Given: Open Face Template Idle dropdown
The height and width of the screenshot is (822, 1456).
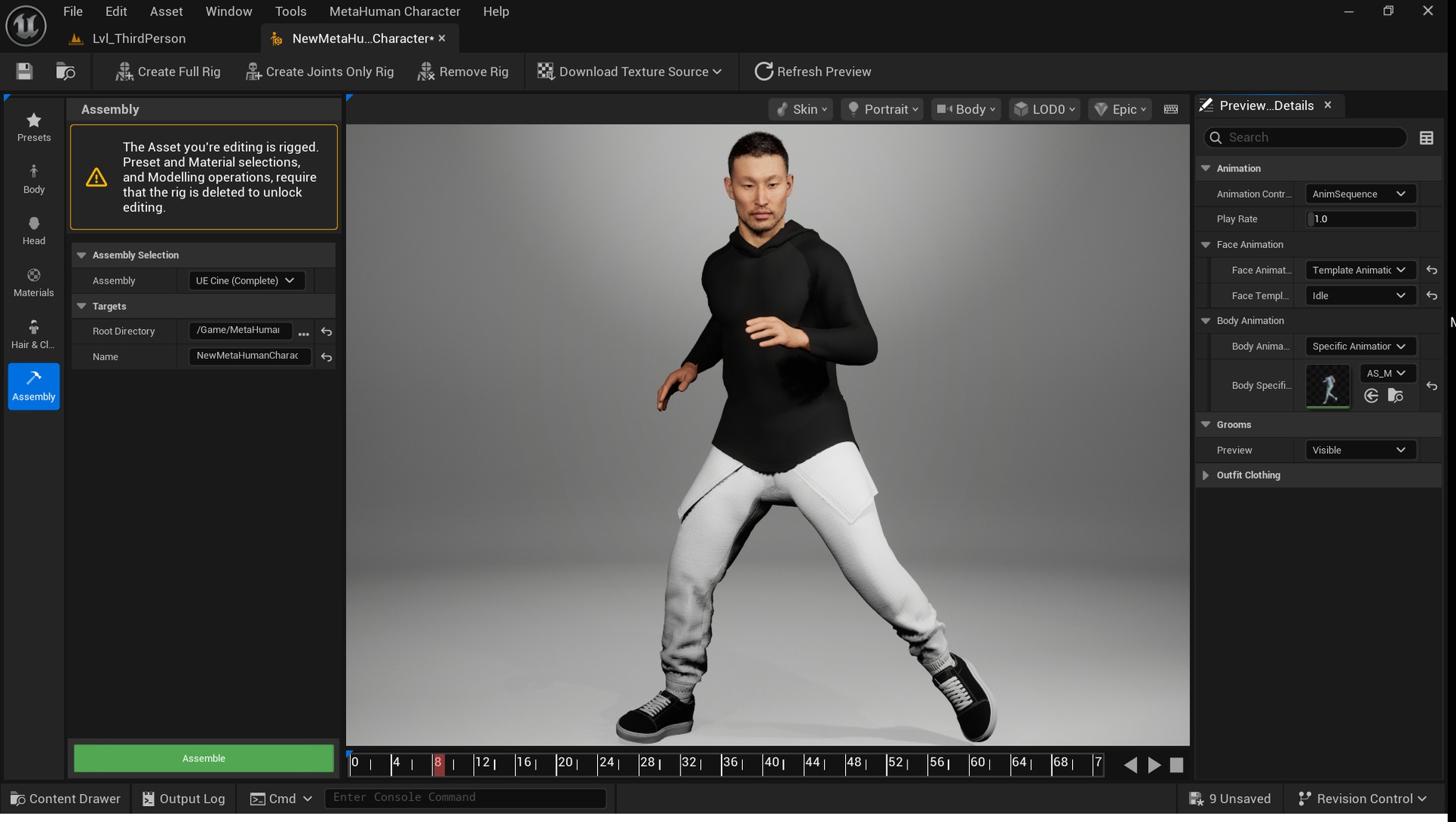Looking at the screenshot, I should pyautogui.click(x=1360, y=296).
